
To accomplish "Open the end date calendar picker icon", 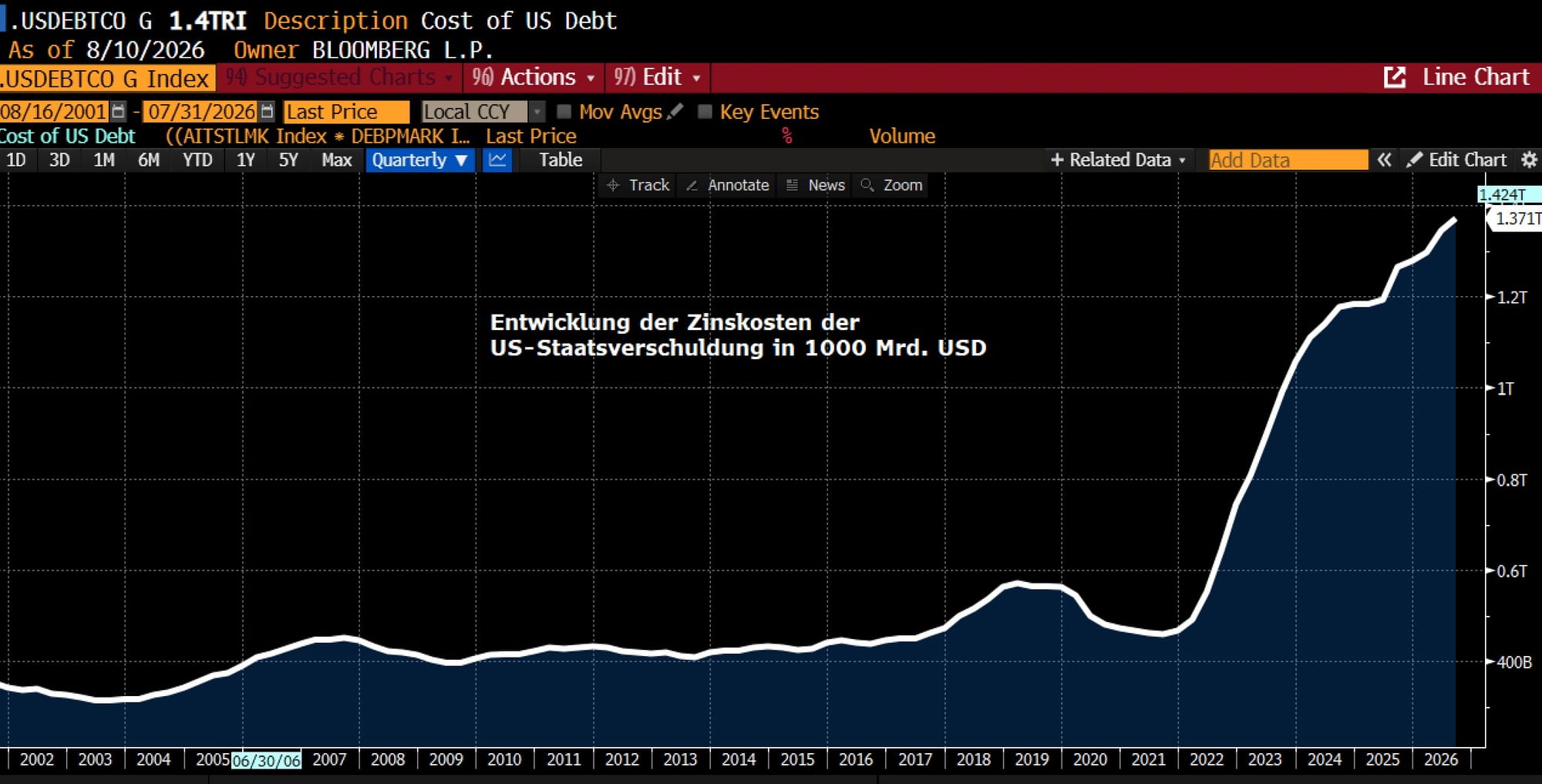I will tap(267, 112).
